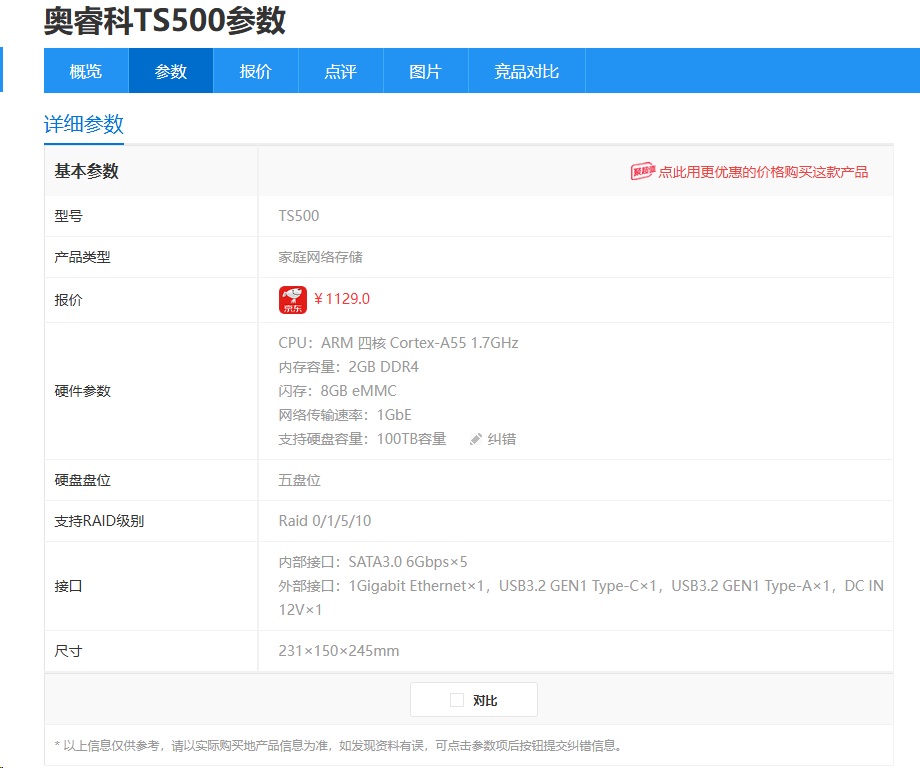Tick the 对比 compare checkbox
920x768 pixels.
pos(456,700)
